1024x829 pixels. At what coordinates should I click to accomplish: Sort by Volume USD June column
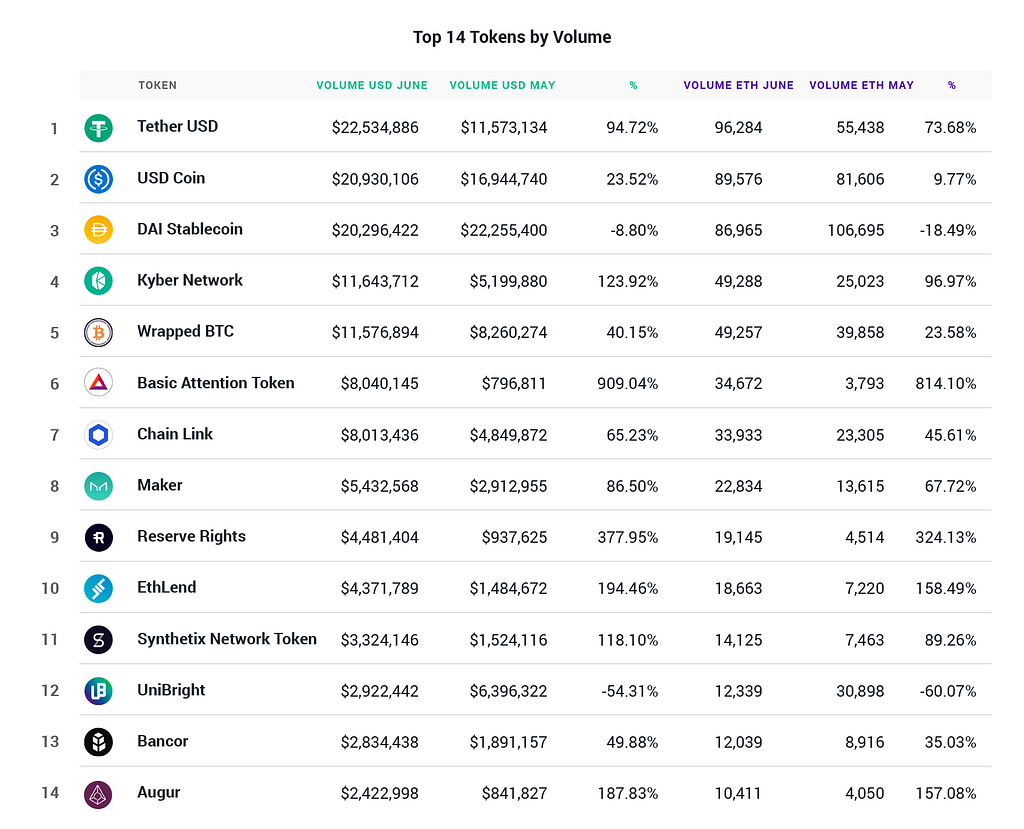click(372, 86)
